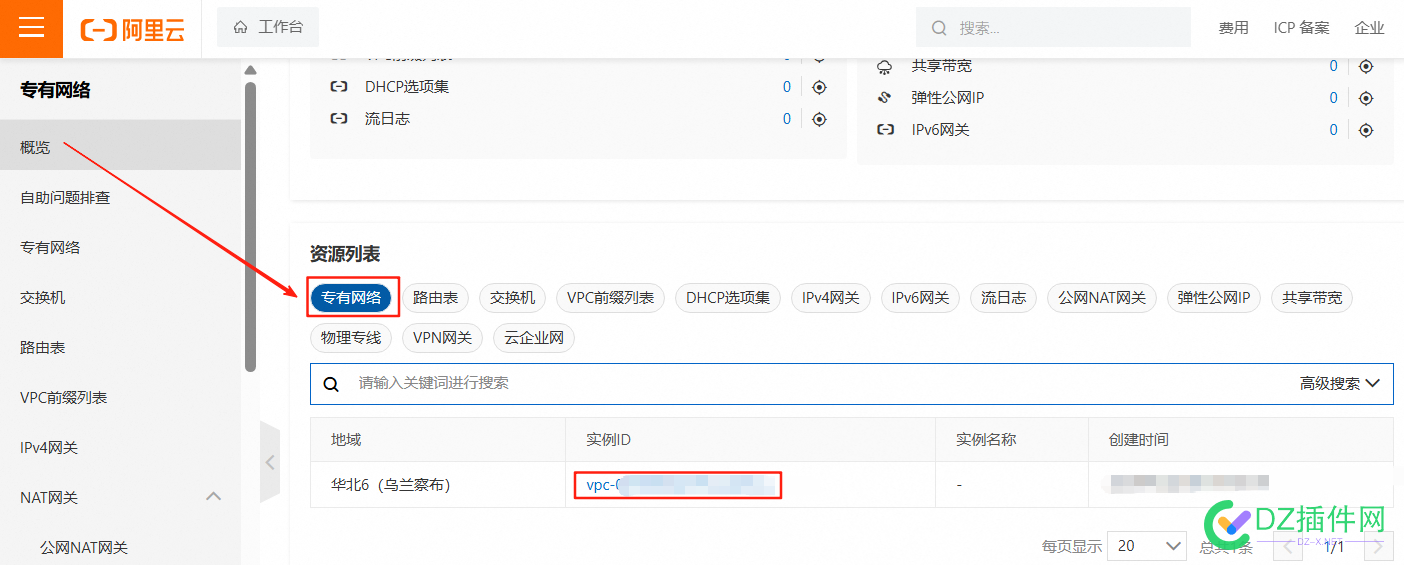The height and width of the screenshot is (565, 1404).
Task: Select the 路由表 resource tab
Action: [435, 298]
